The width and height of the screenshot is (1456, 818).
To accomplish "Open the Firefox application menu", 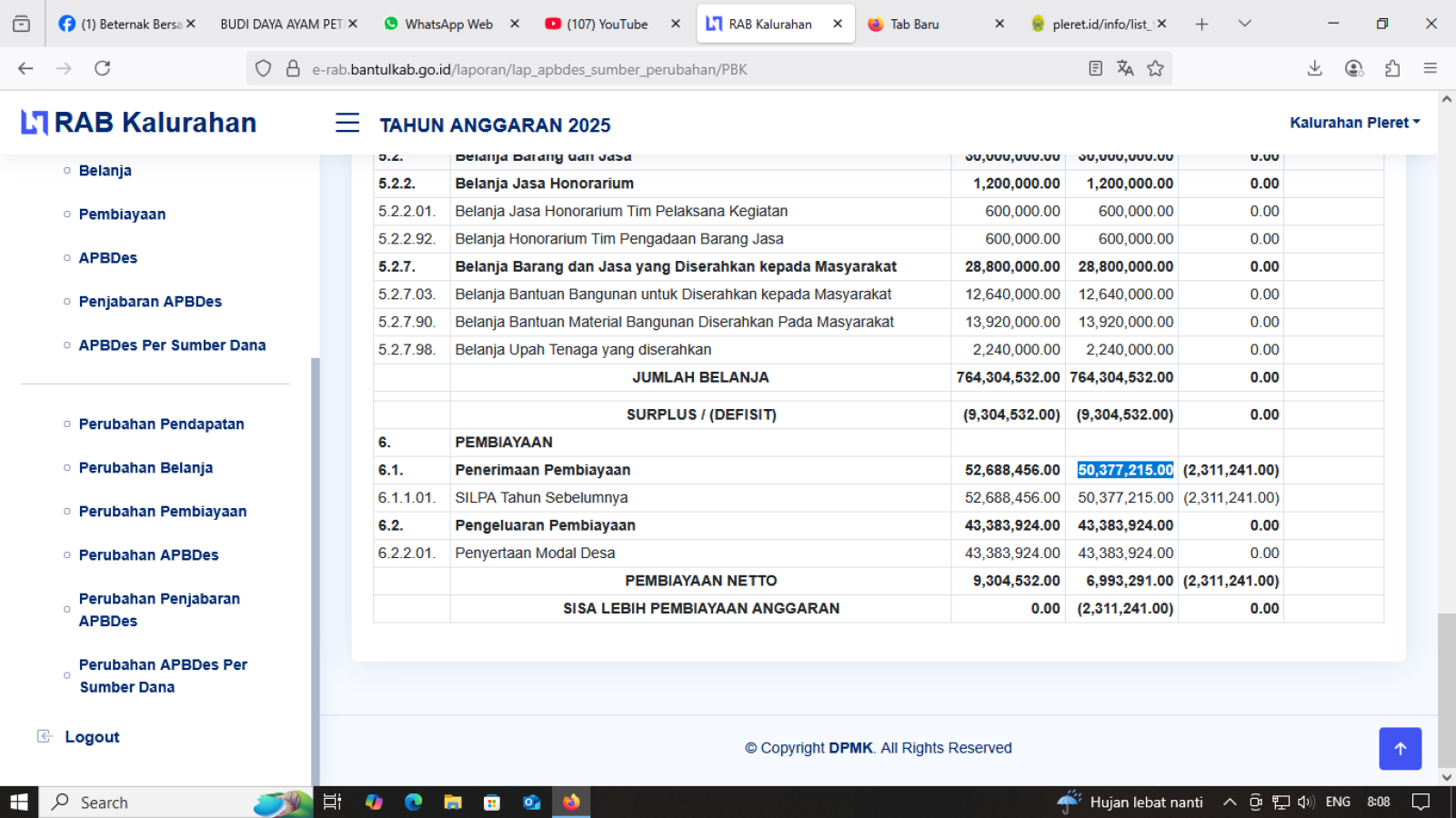I will [x=1430, y=69].
